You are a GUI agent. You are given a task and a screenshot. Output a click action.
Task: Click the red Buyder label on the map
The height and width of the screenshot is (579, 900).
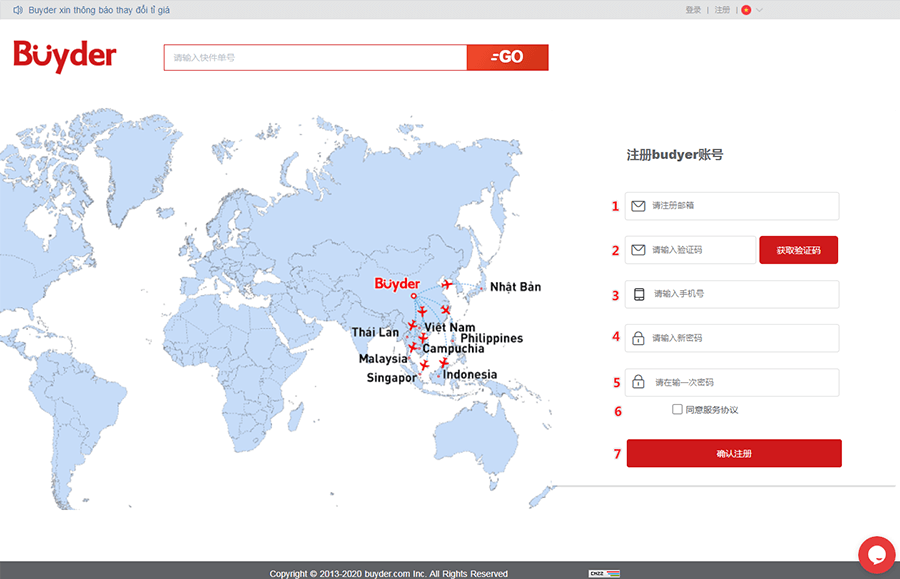[x=397, y=284]
